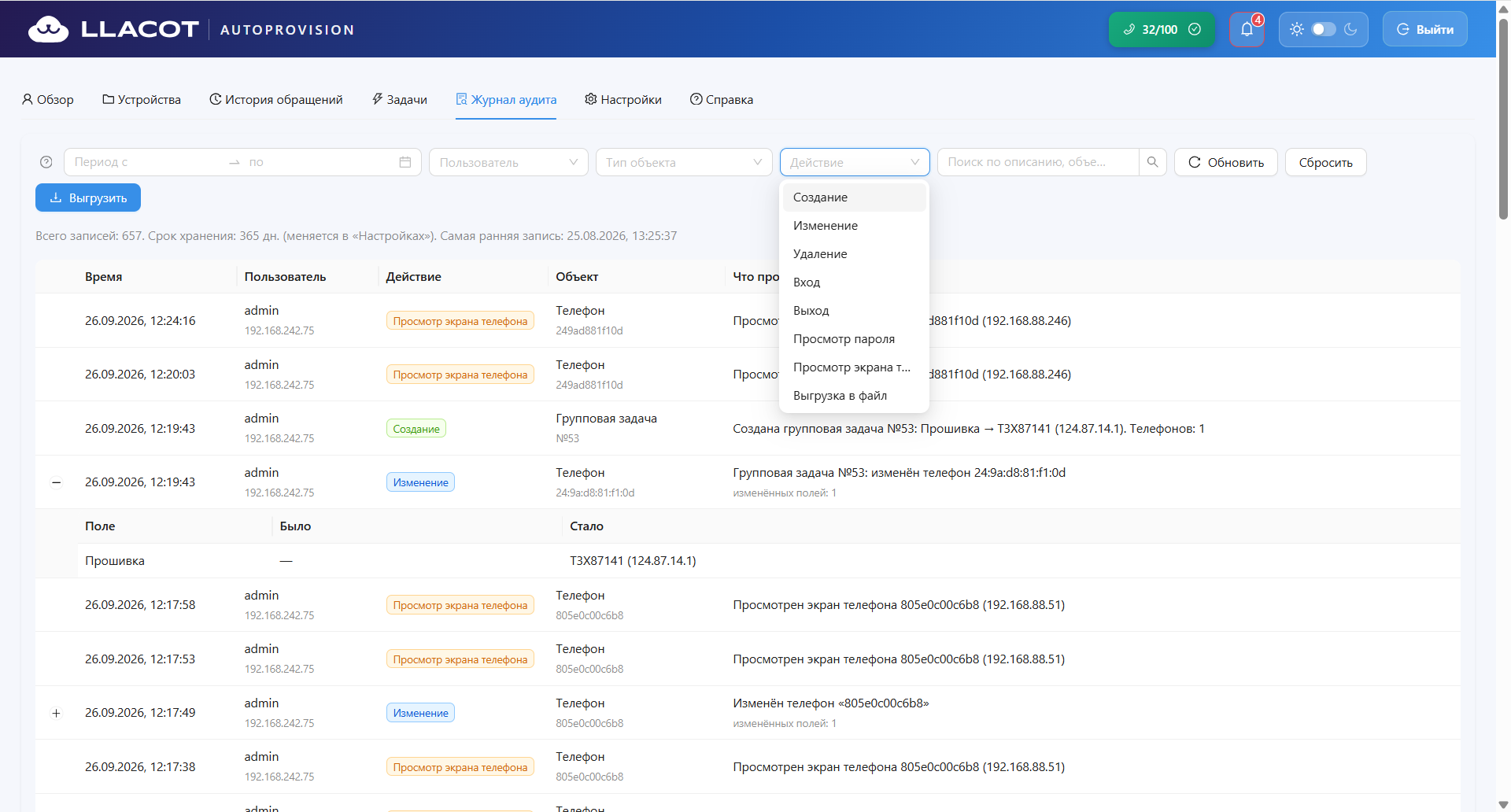
Task: Open История обращений tab
Action: tap(276, 99)
